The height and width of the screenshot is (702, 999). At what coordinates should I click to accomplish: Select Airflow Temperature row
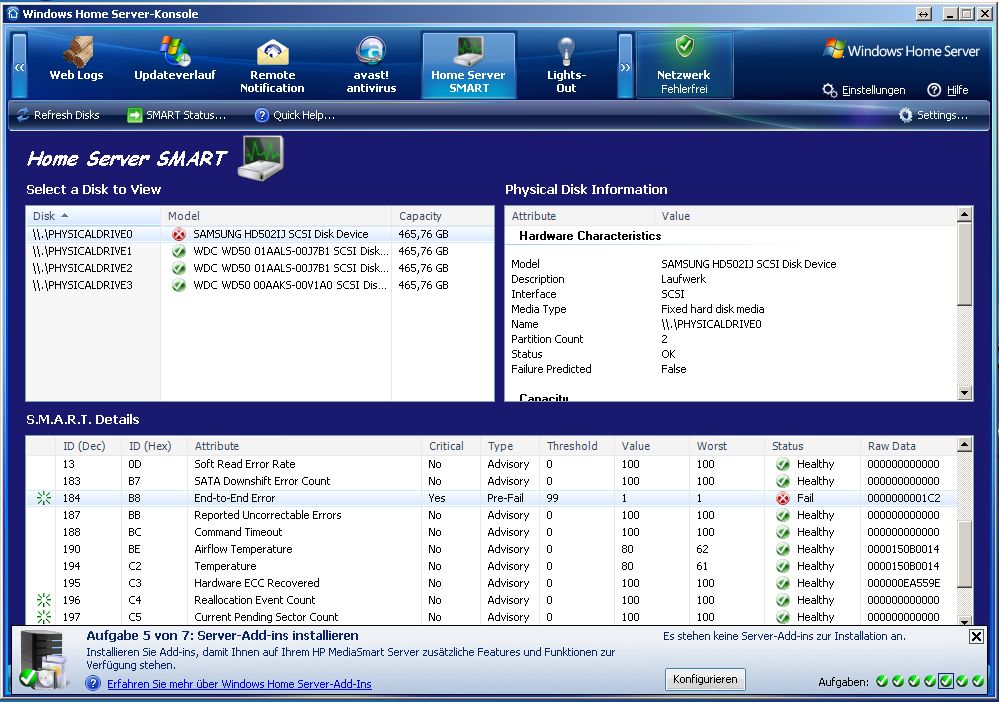tap(491, 549)
